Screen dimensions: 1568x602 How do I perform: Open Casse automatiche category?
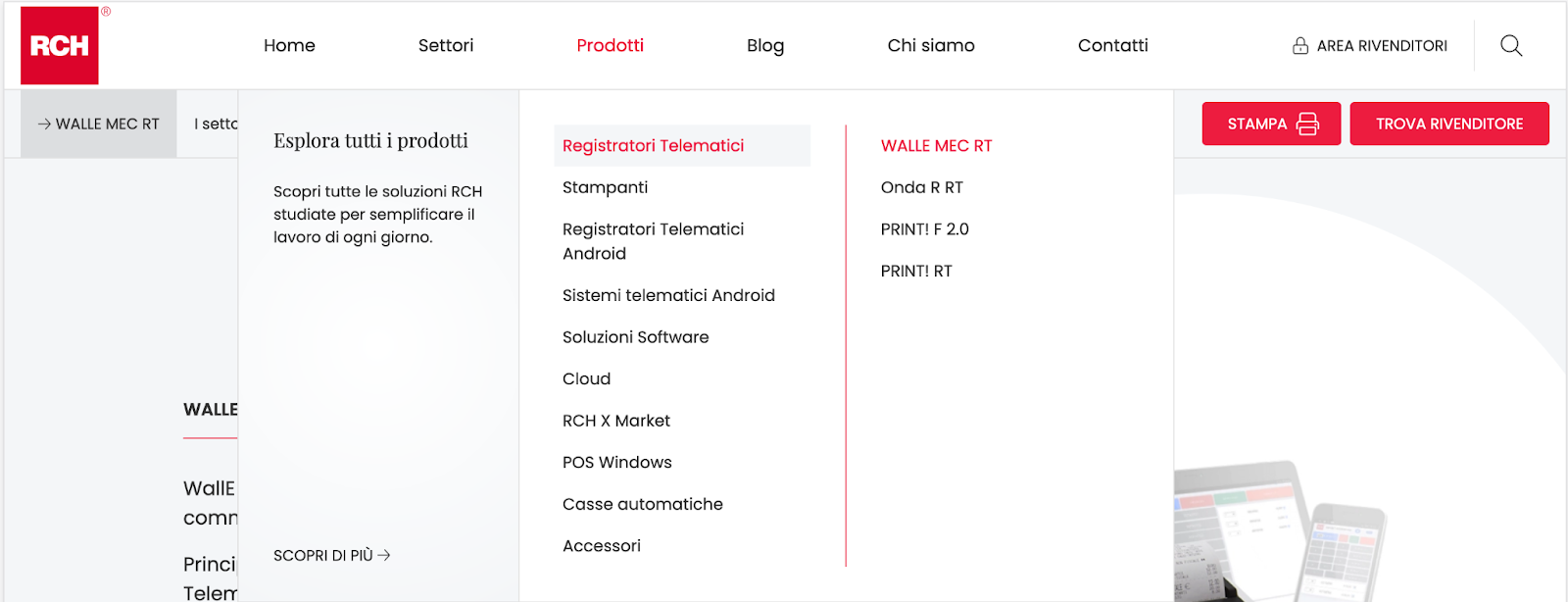(x=643, y=504)
